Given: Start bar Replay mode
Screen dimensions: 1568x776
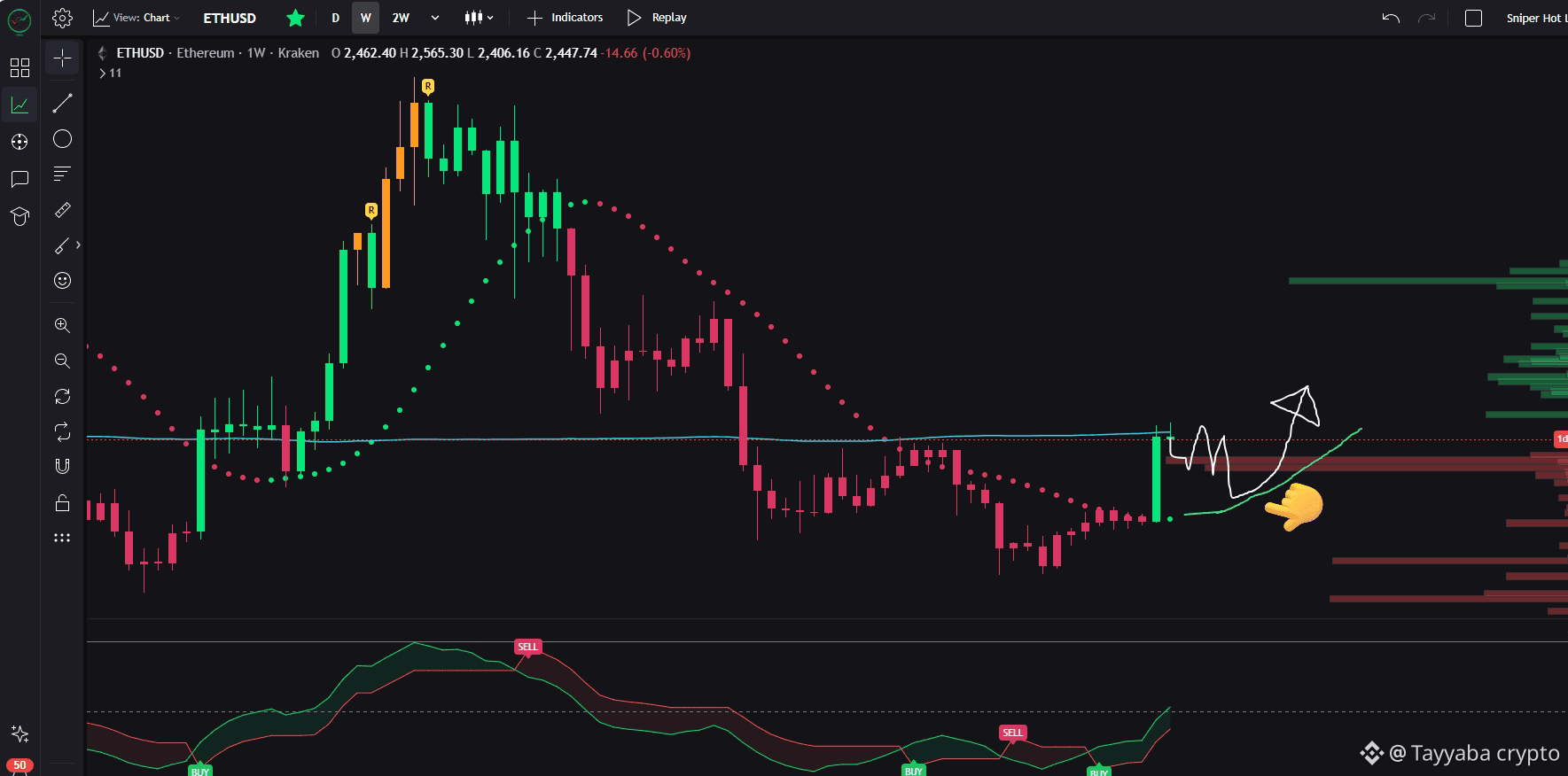Looking at the screenshot, I should (657, 18).
